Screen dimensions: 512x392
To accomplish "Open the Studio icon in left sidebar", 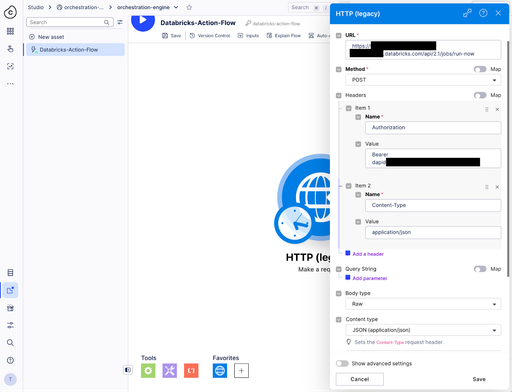I will (x=10, y=290).
